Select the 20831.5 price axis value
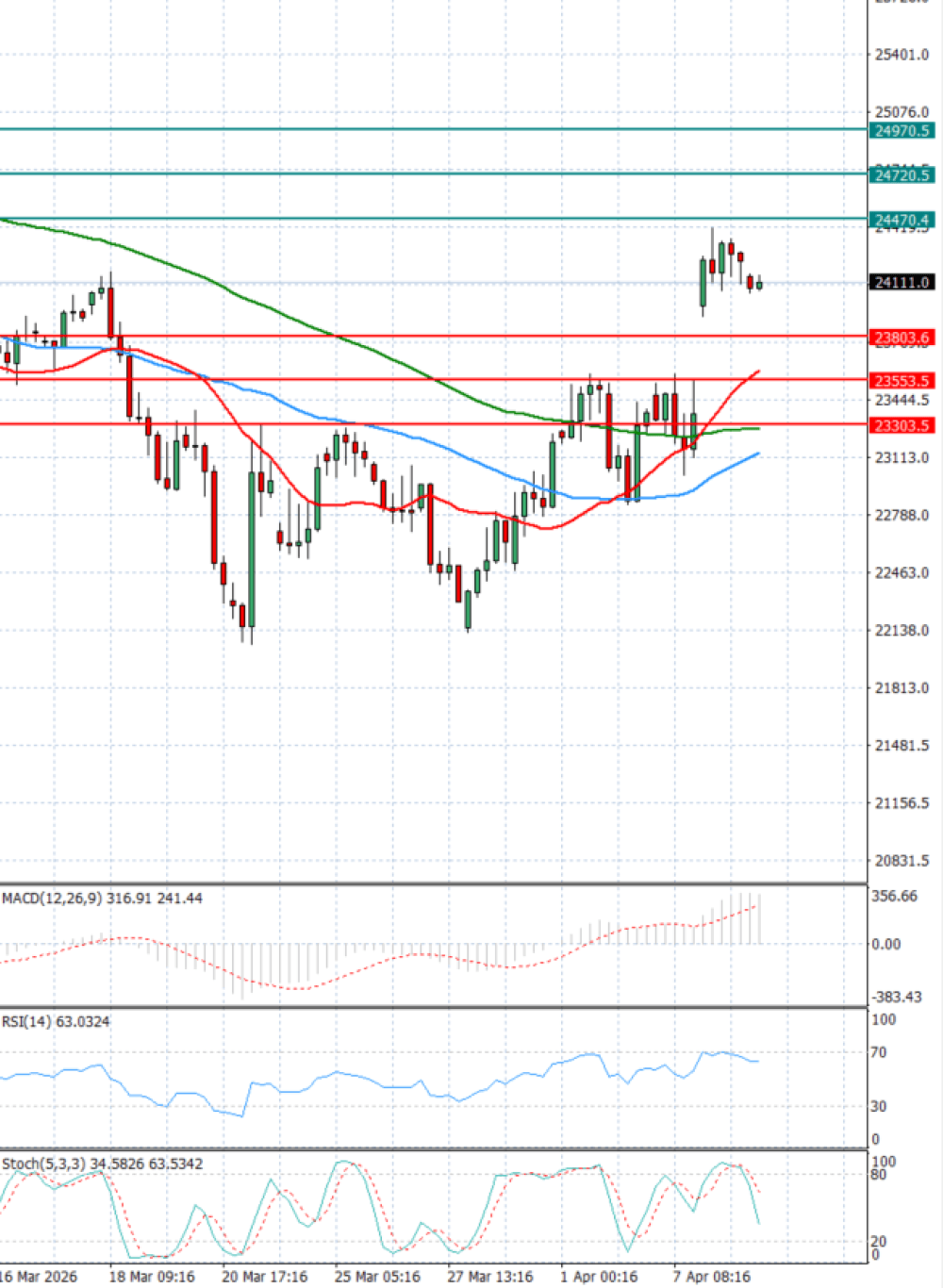This screenshot has width=943, height=1288. (x=902, y=861)
